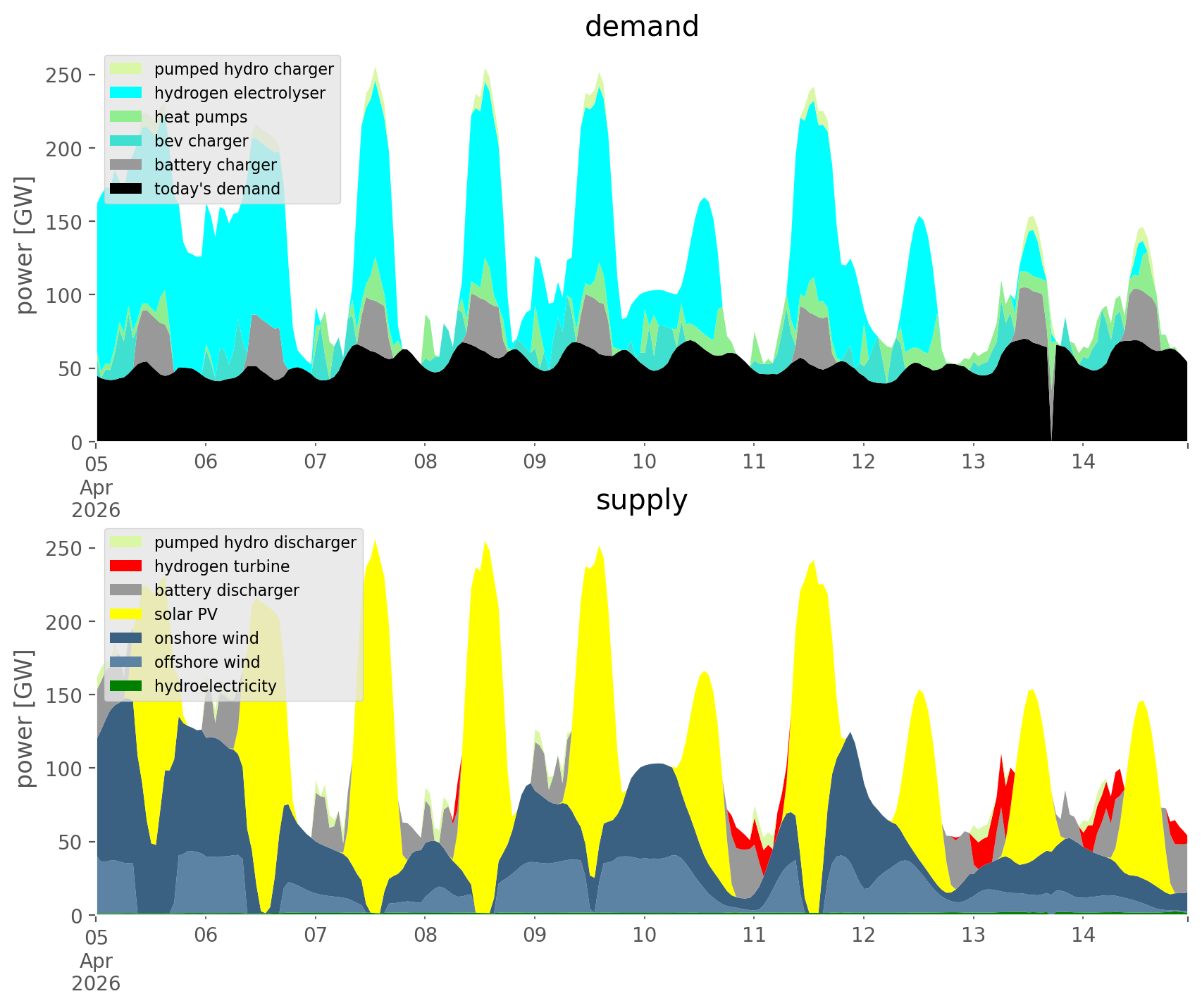Image resolution: width=1202 pixels, height=1008 pixels.
Task: Select the offshore wind legend label
Action: (x=206, y=662)
